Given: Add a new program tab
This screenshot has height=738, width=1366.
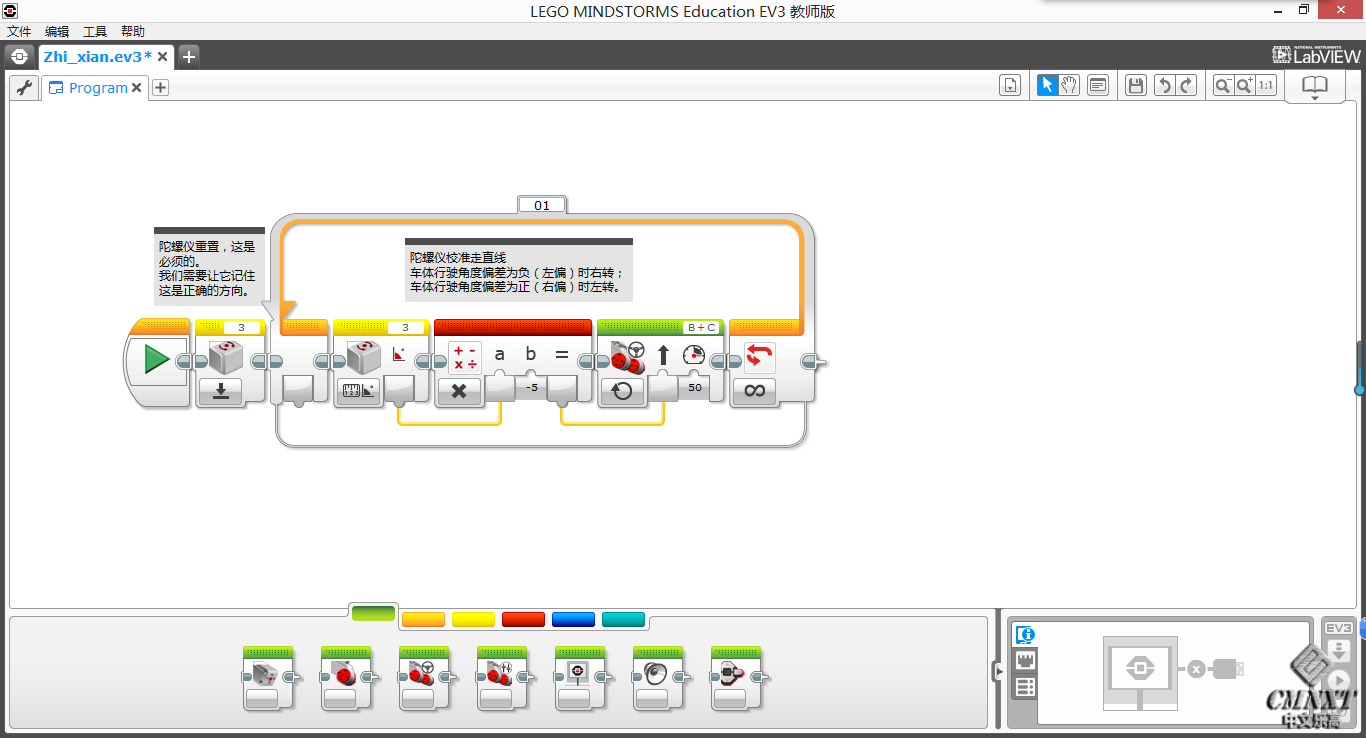Looking at the screenshot, I should (x=160, y=88).
